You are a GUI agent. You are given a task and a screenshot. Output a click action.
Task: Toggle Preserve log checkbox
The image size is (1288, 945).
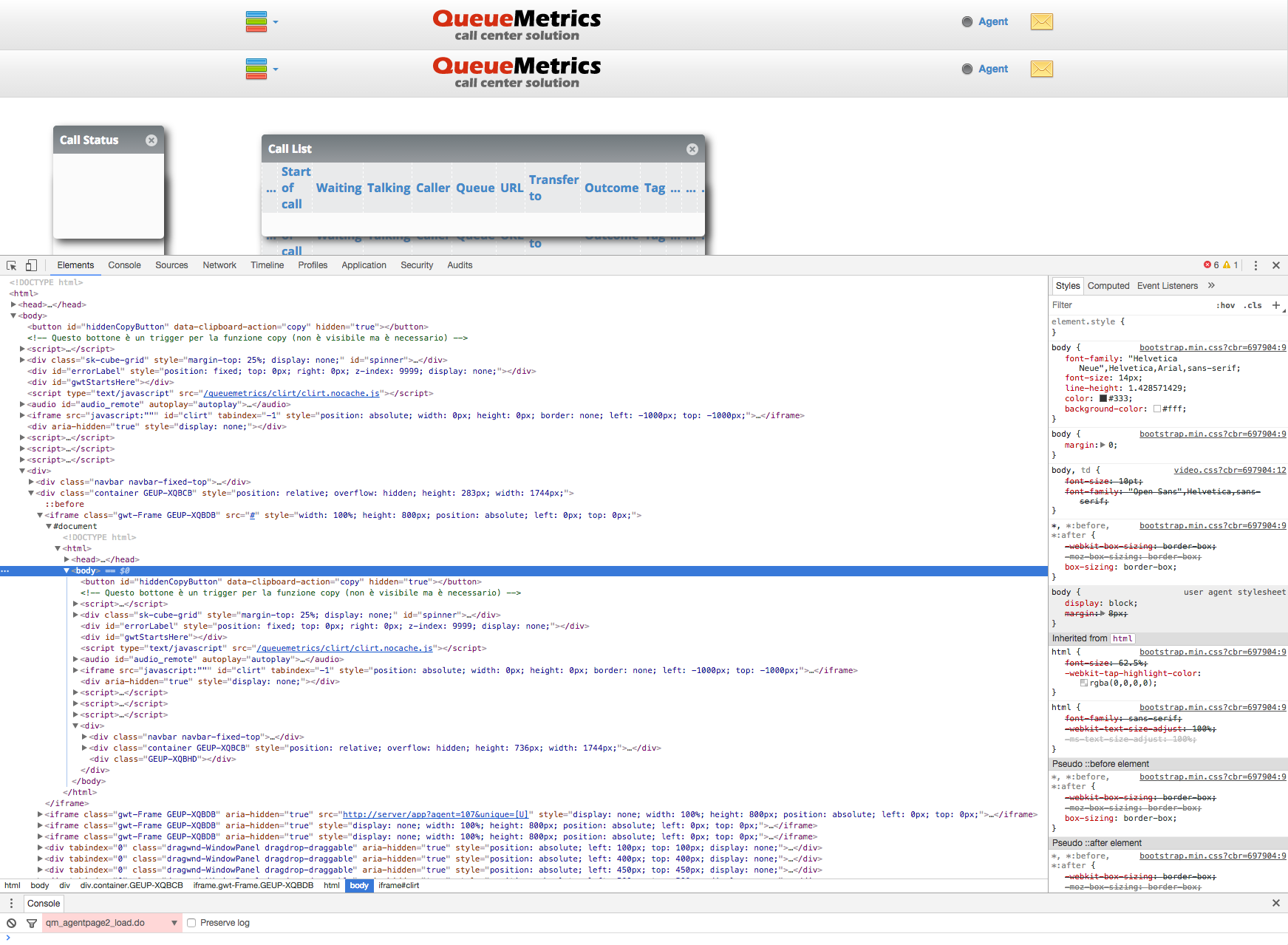(x=191, y=923)
